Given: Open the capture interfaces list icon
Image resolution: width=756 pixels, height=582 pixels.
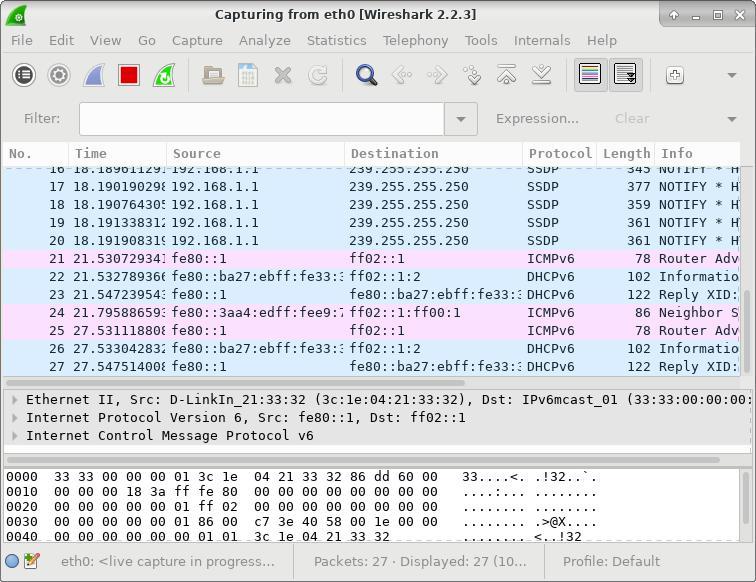Looking at the screenshot, I should (x=24, y=75).
